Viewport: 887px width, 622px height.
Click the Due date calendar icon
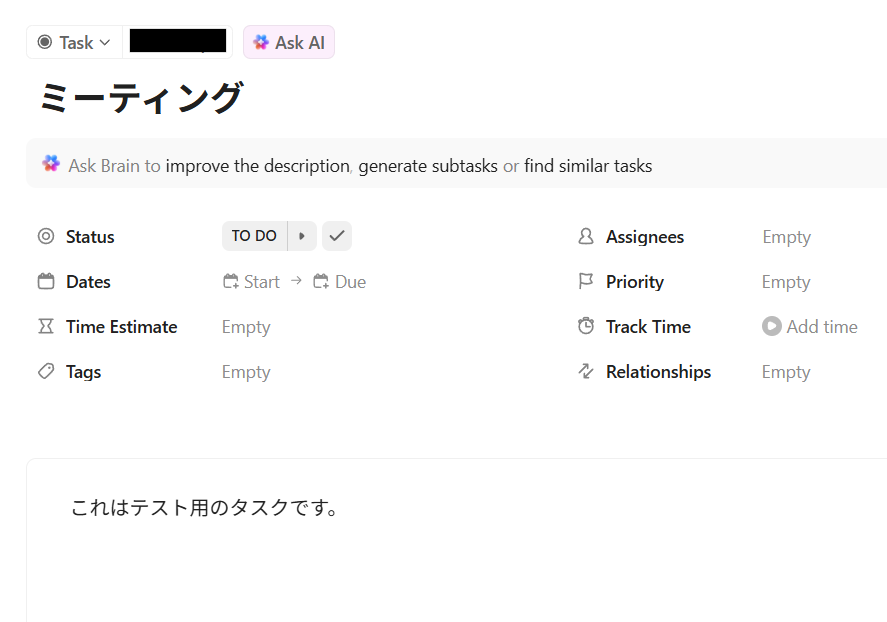click(322, 282)
